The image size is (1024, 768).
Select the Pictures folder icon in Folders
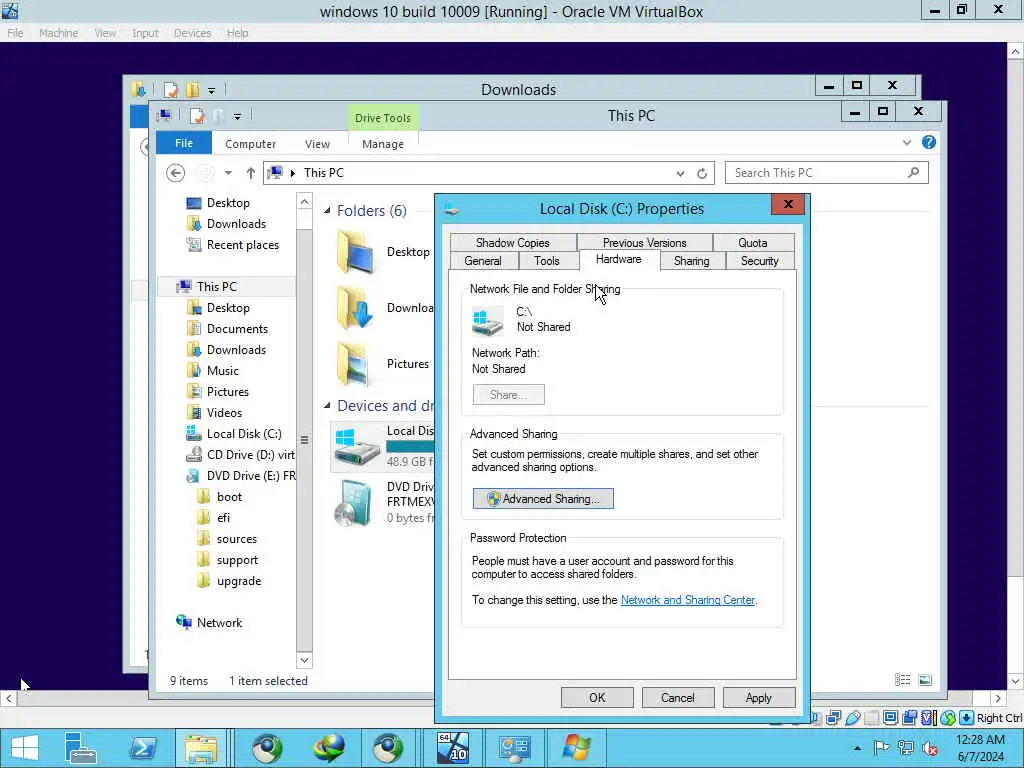(x=356, y=364)
